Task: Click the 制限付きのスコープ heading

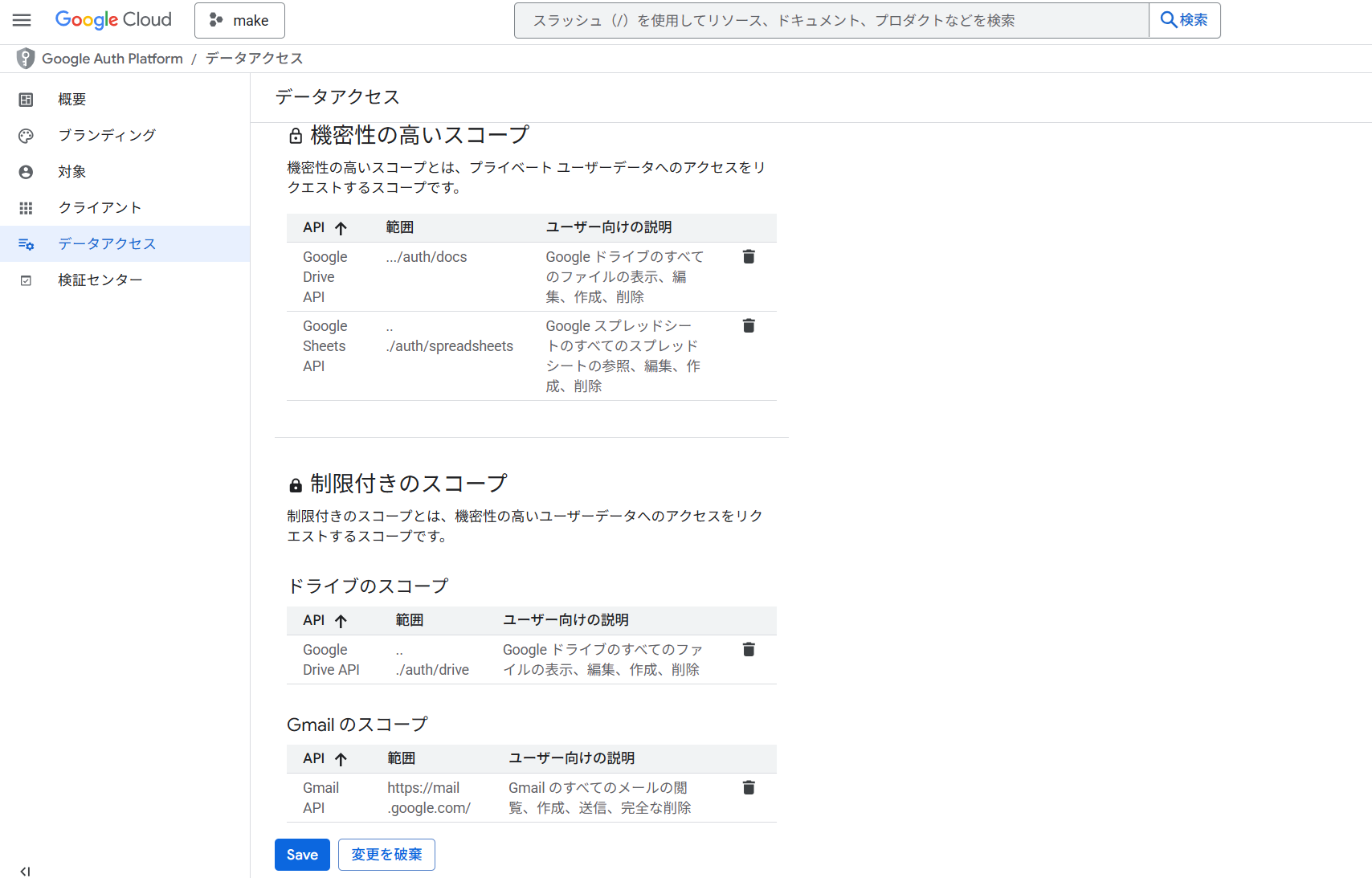Action: [409, 484]
